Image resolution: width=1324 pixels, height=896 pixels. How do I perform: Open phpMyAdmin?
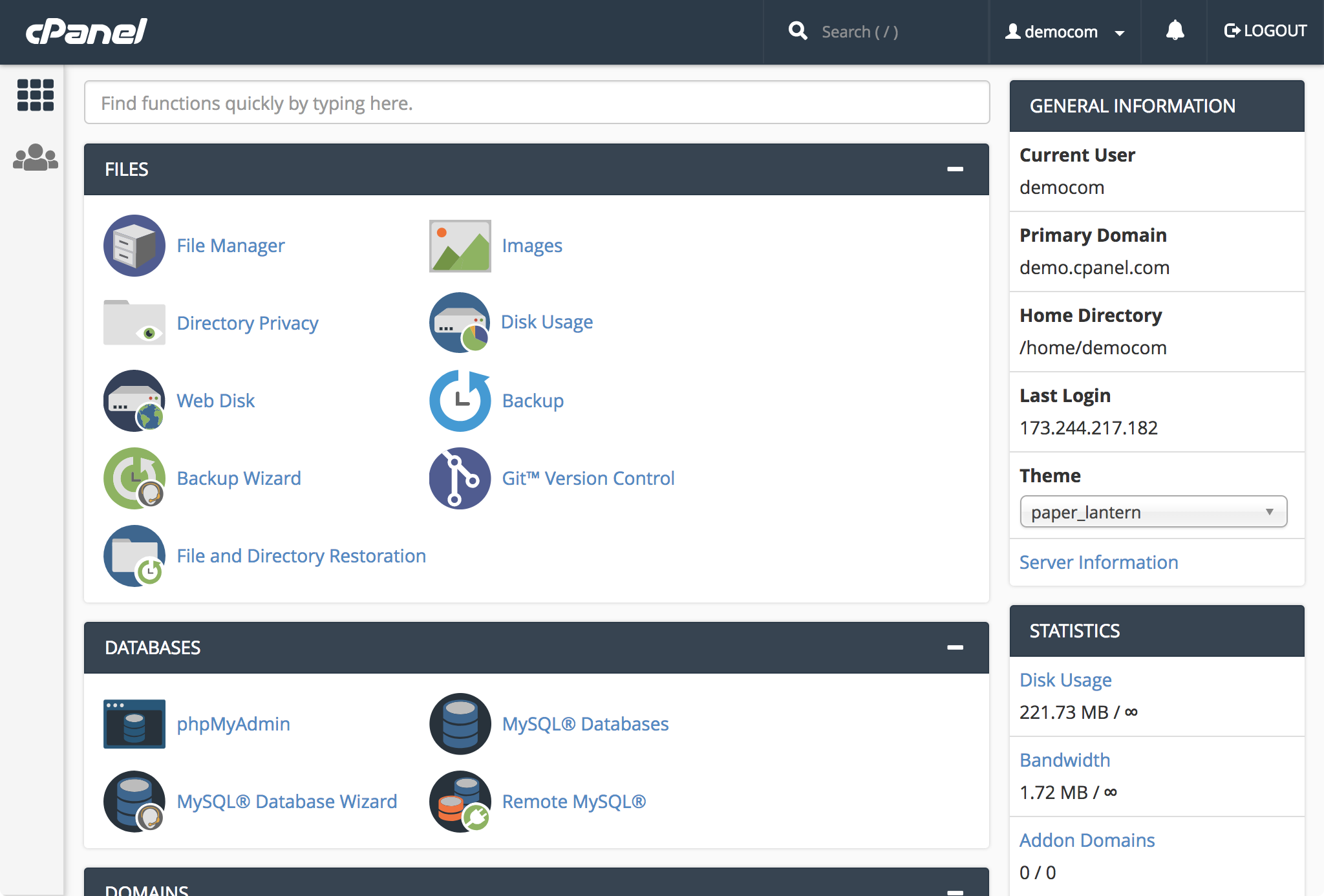pos(233,723)
